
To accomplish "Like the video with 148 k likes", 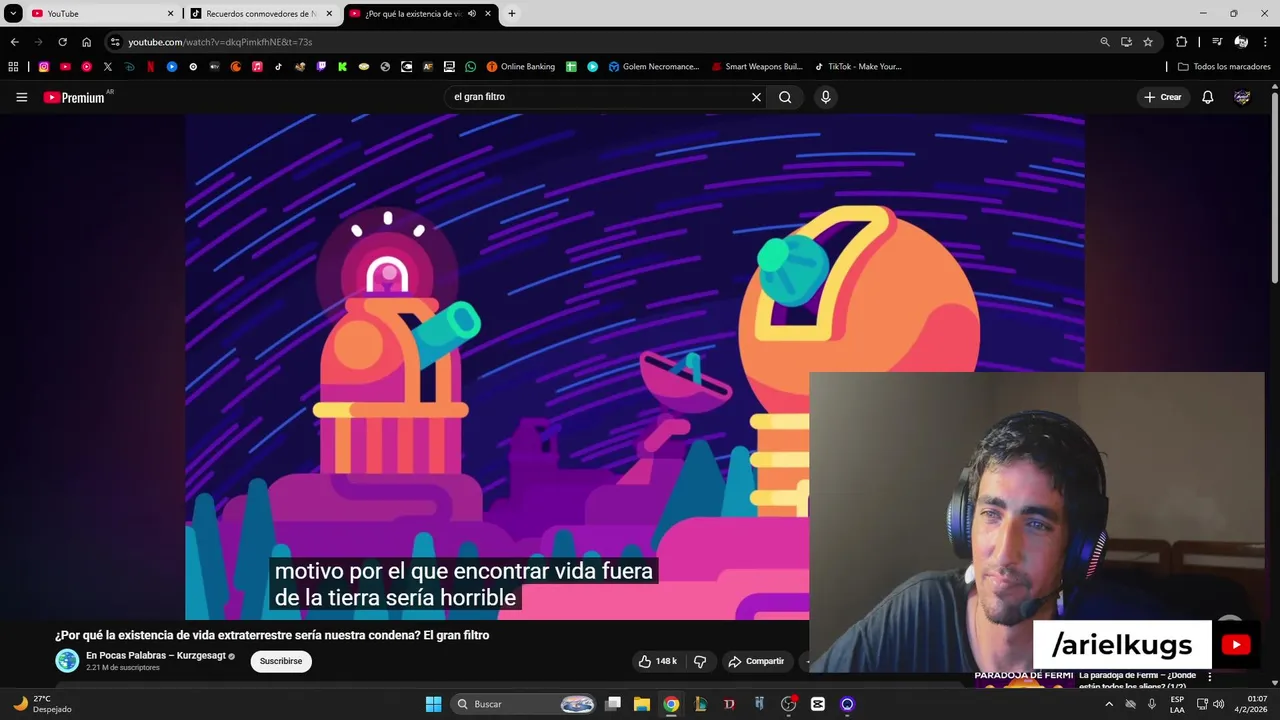I will pos(658,661).
